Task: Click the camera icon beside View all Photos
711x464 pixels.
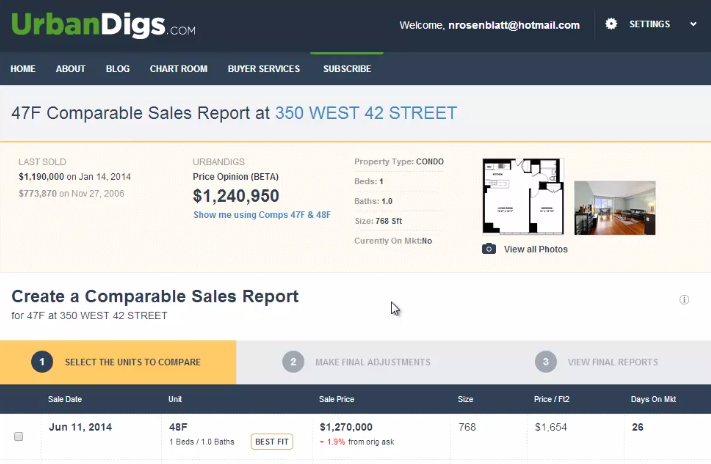Action: 489,249
